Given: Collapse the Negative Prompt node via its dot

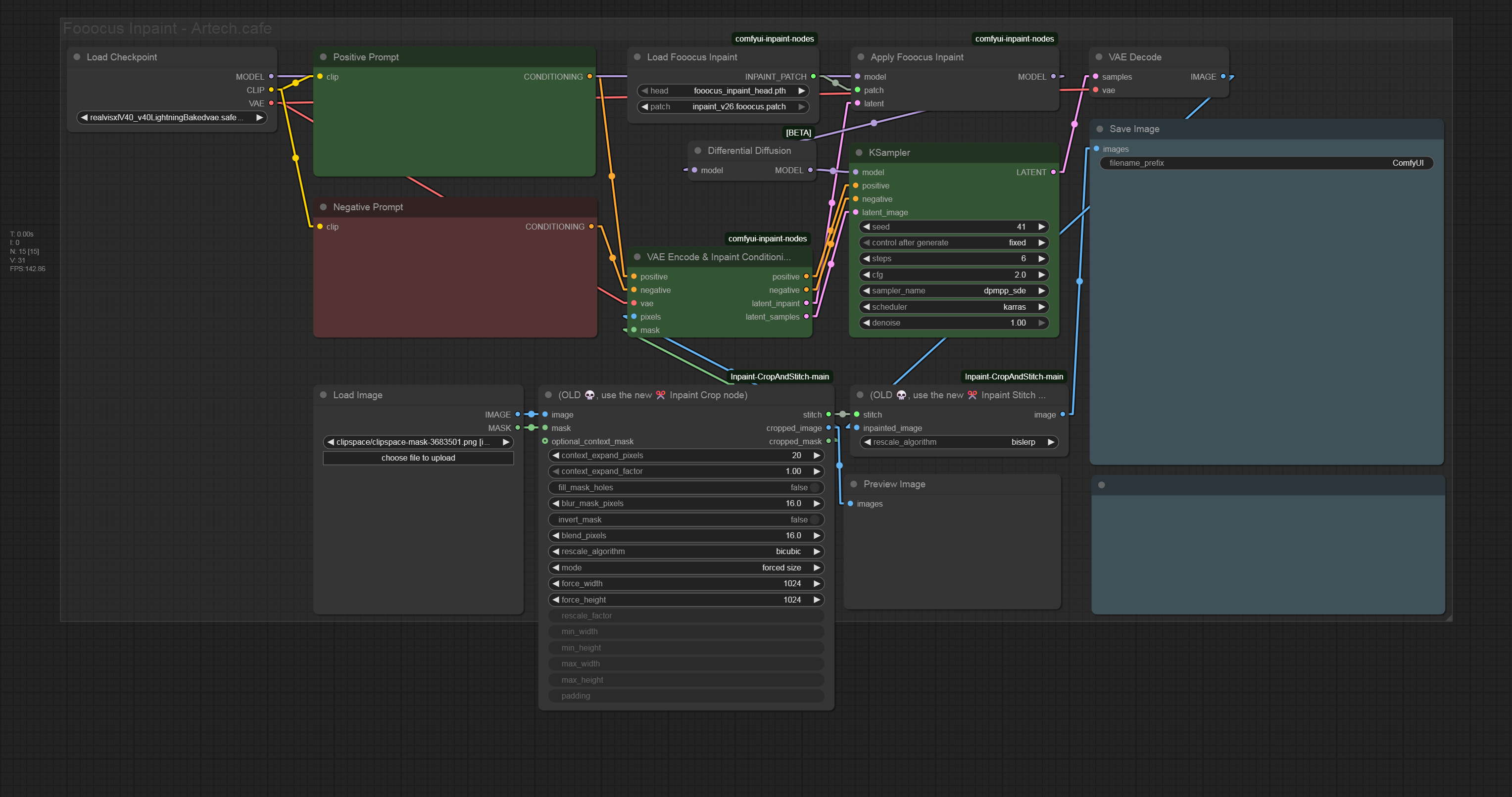Looking at the screenshot, I should (323, 207).
